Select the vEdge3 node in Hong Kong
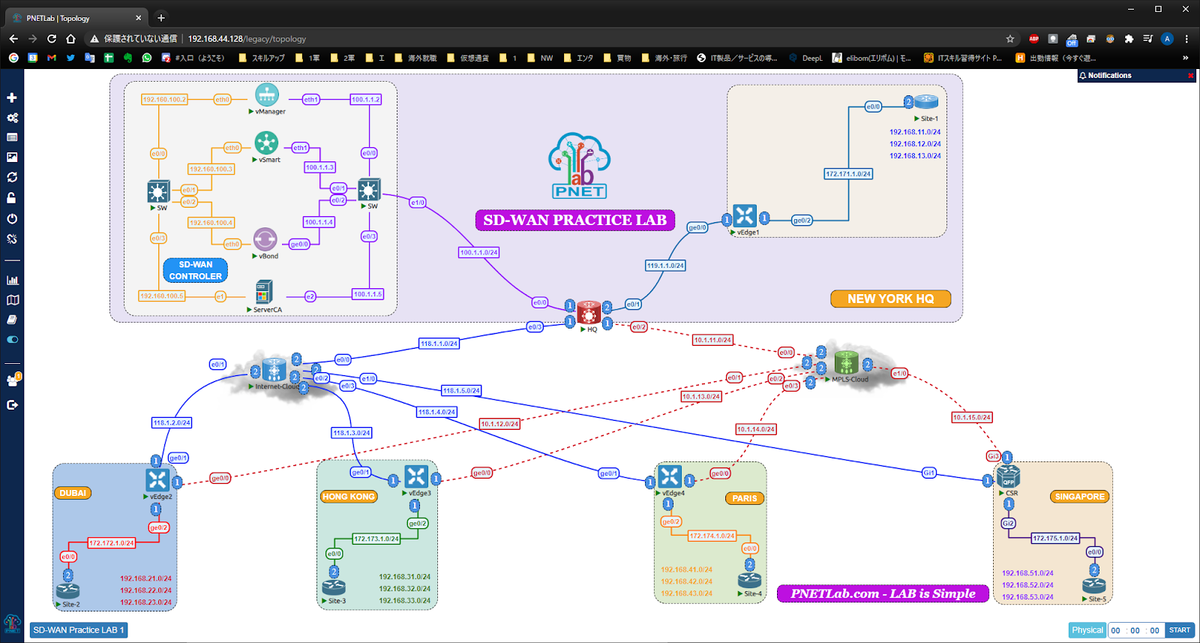 pyautogui.click(x=416, y=479)
